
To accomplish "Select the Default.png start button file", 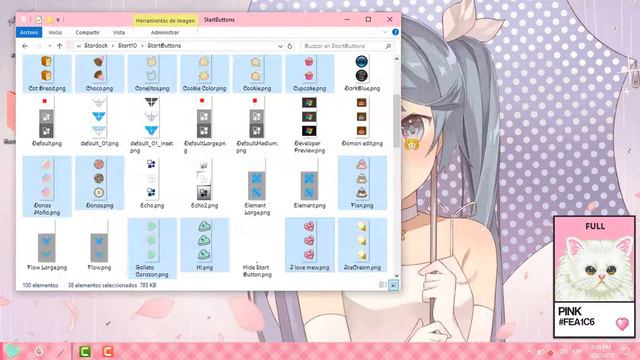I will [x=47, y=122].
